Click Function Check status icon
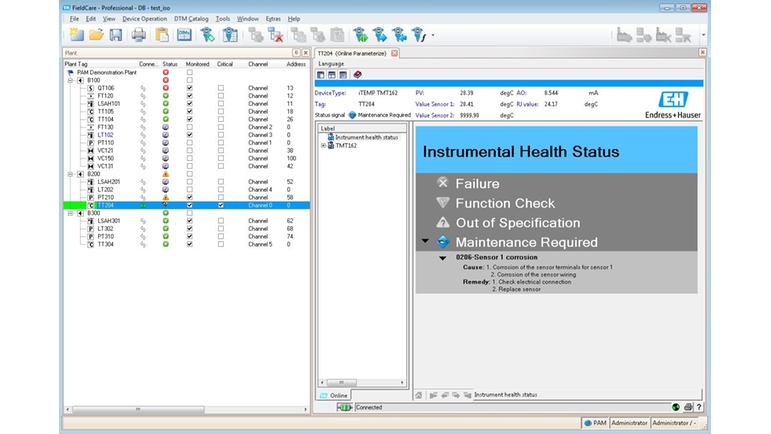The height and width of the screenshot is (434, 771). coord(443,203)
